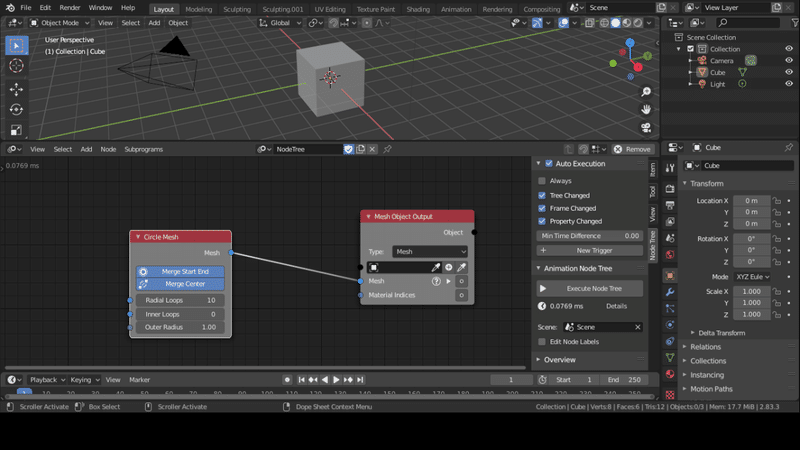Play the animation in timeline
Image resolution: width=800 pixels, height=450 pixels.
point(336,380)
